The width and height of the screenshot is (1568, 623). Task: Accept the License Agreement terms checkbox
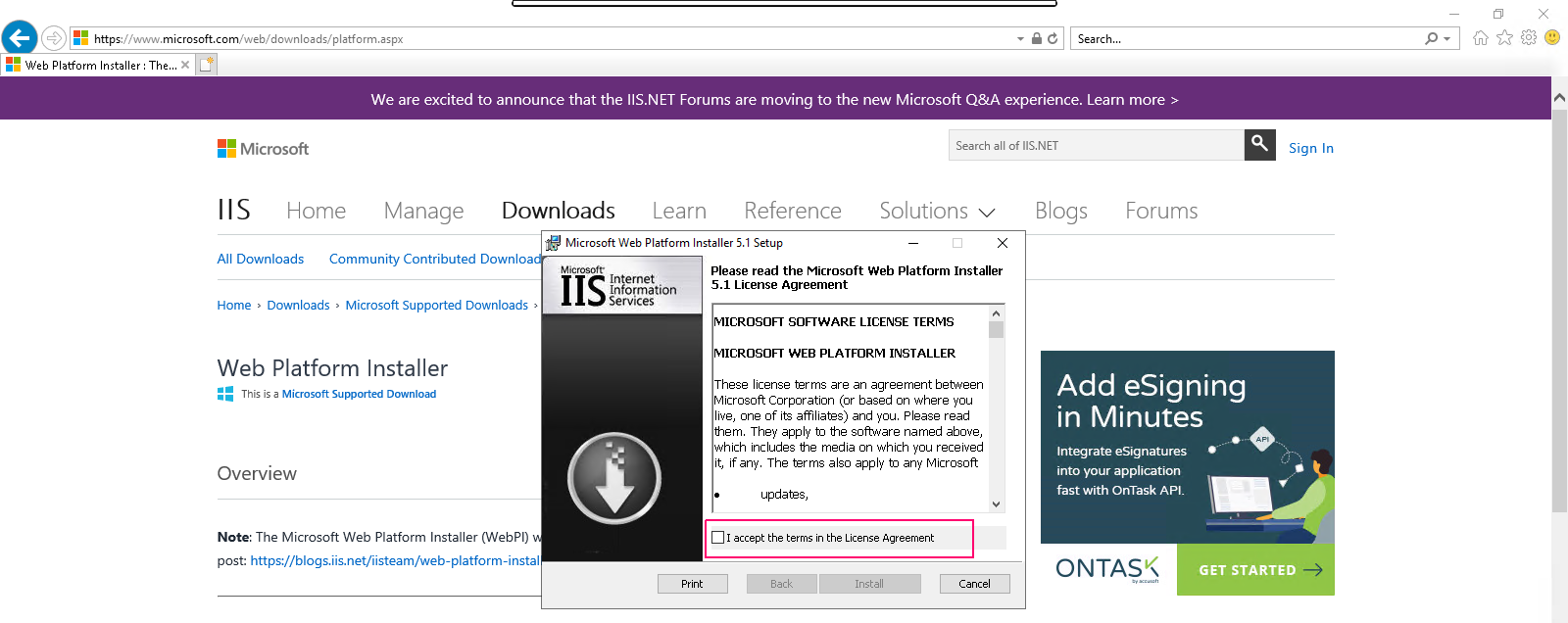point(718,538)
